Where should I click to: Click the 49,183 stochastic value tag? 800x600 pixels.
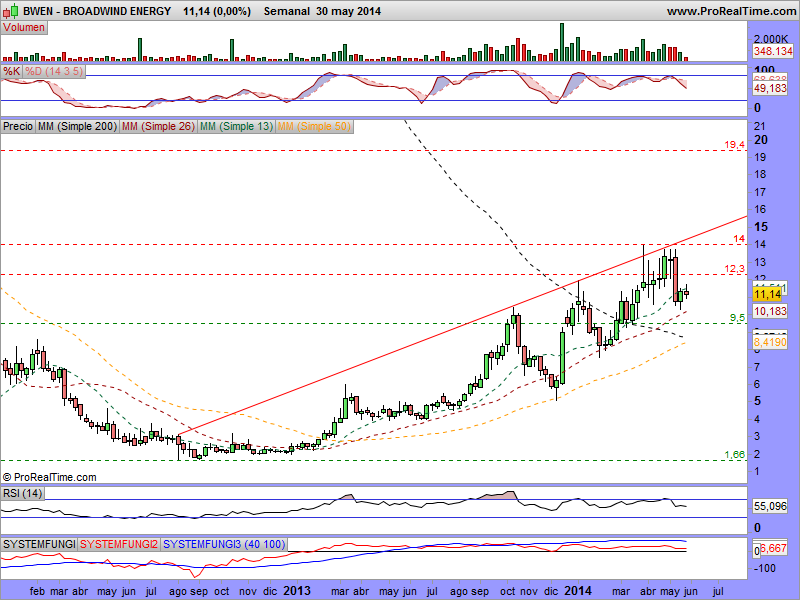pyautogui.click(x=770, y=88)
